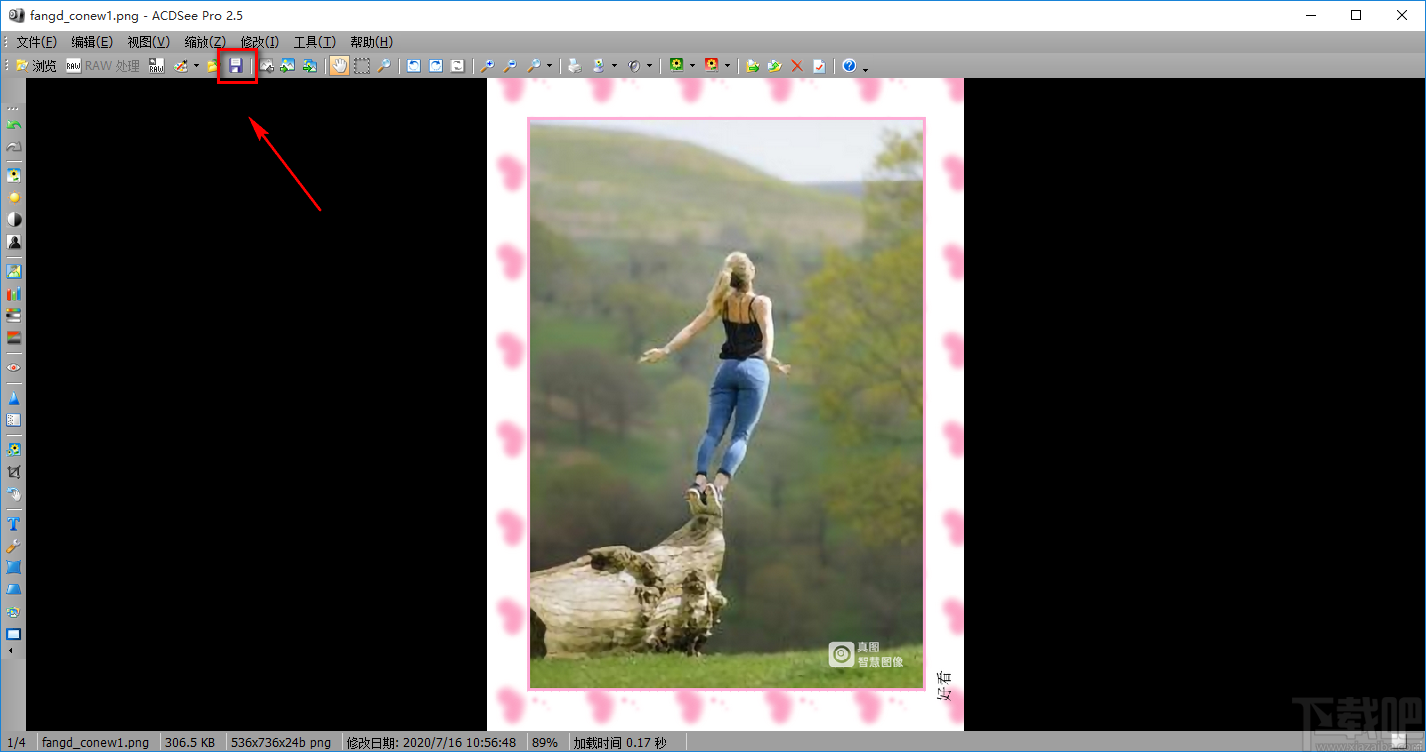Click the zoom in magnifier icon
Image resolution: width=1426 pixels, height=752 pixels.
pyautogui.click(x=487, y=66)
